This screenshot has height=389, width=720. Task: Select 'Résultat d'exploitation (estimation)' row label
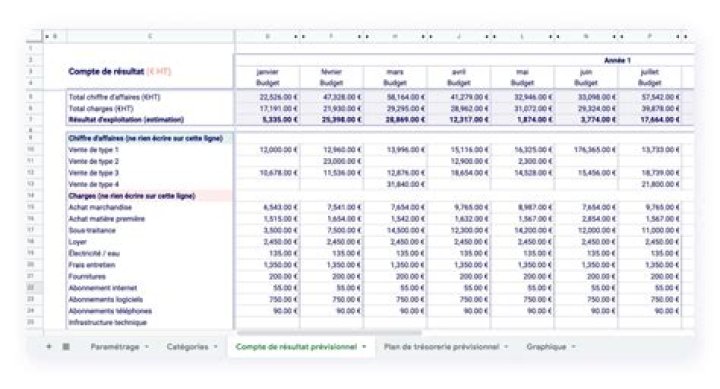(x=126, y=119)
